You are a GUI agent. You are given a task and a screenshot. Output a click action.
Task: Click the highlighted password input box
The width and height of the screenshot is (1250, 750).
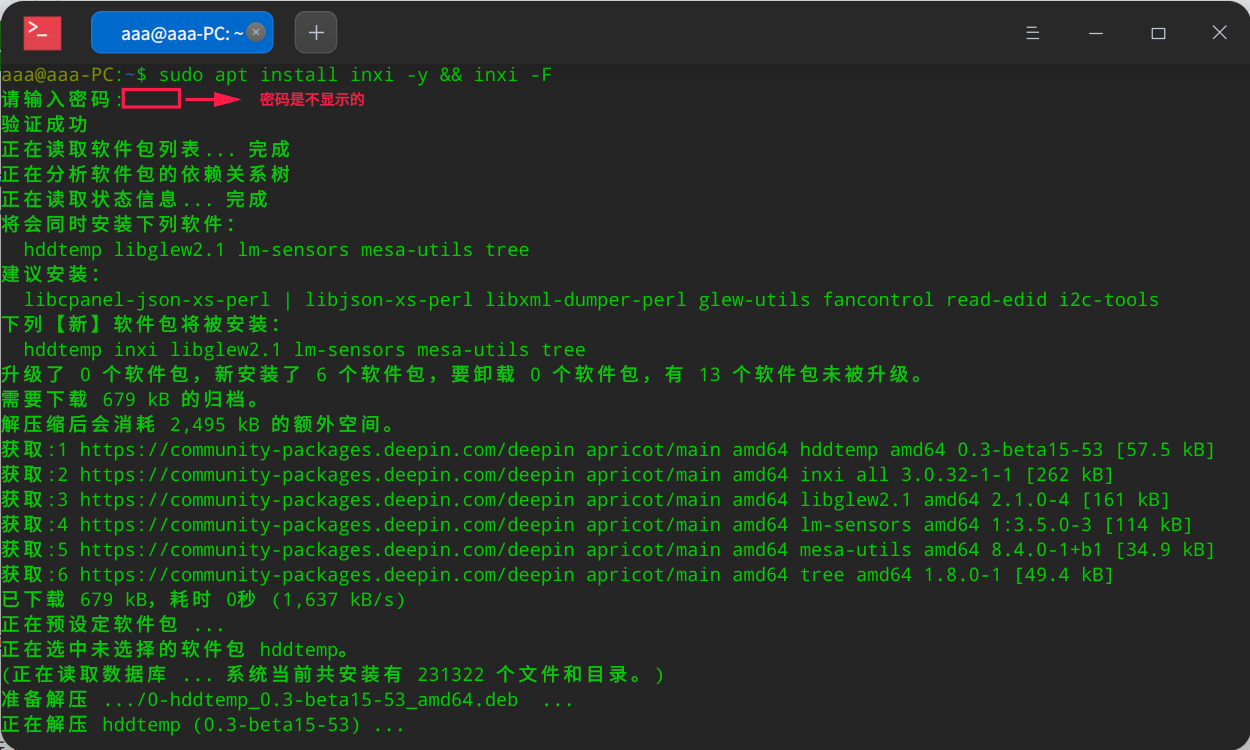coord(152,98)
